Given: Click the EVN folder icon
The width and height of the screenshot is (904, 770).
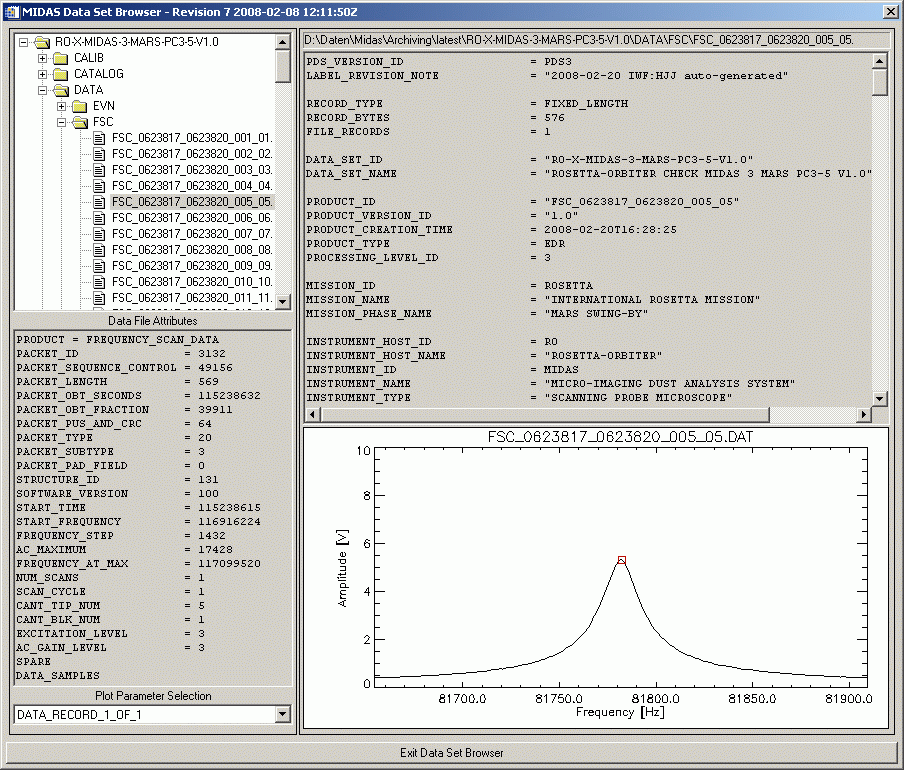Looking at the screenshot, I should click(x=79, y=106).
